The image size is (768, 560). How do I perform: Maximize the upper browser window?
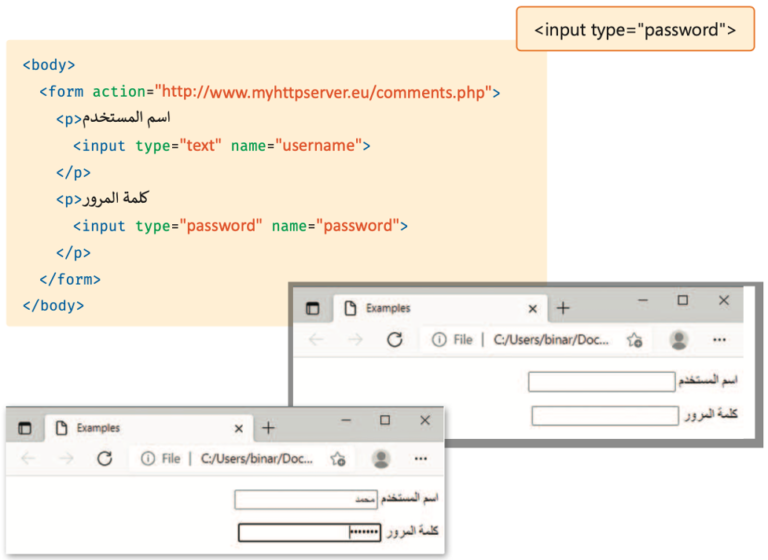pyautogui.click(x=683, y=300)
